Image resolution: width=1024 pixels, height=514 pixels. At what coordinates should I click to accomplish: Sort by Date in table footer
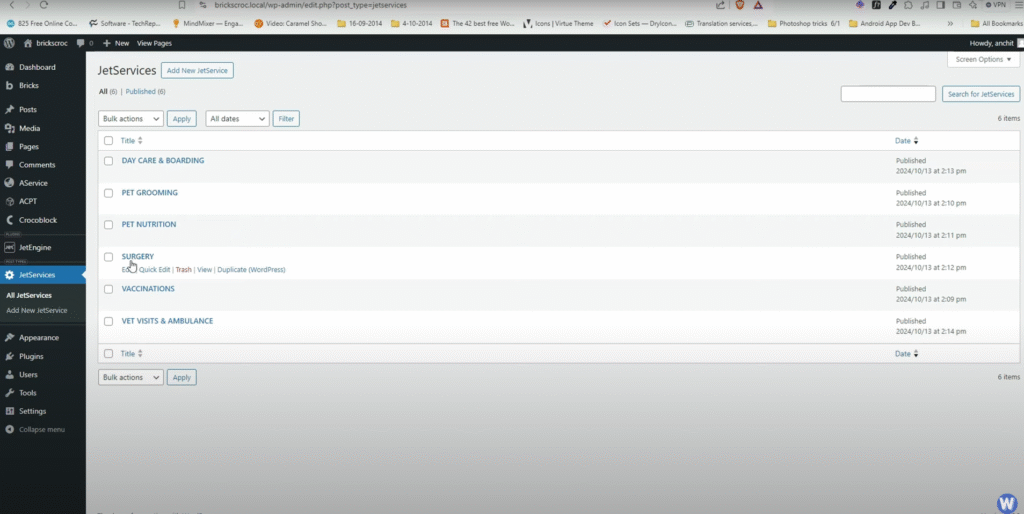pyautogui.click(x=906, y=353)
